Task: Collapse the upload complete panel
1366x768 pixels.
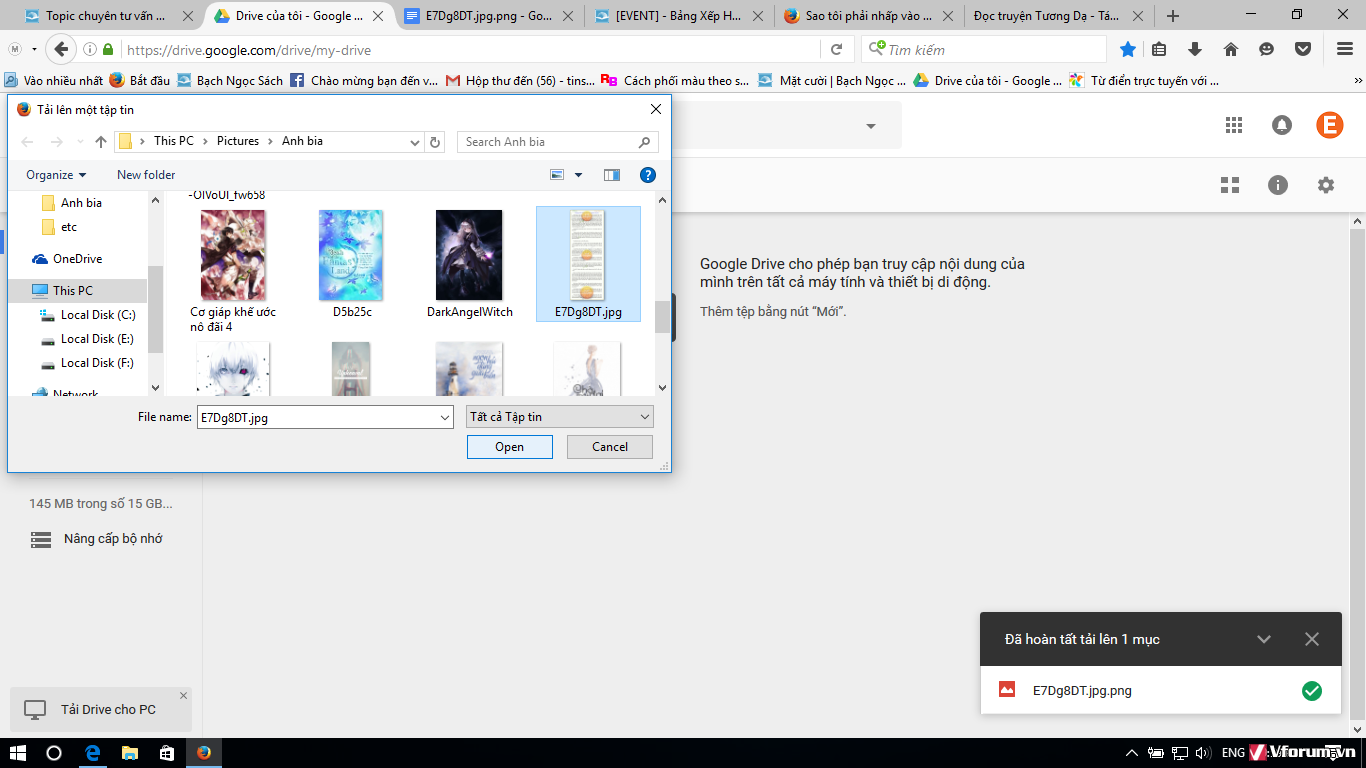Action: (x=1264, y=639)
